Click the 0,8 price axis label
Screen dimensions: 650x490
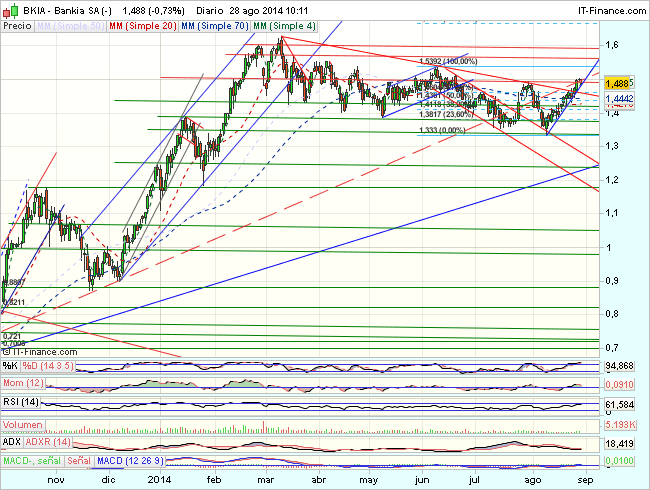pyautogui.click(x=612, y=314)
